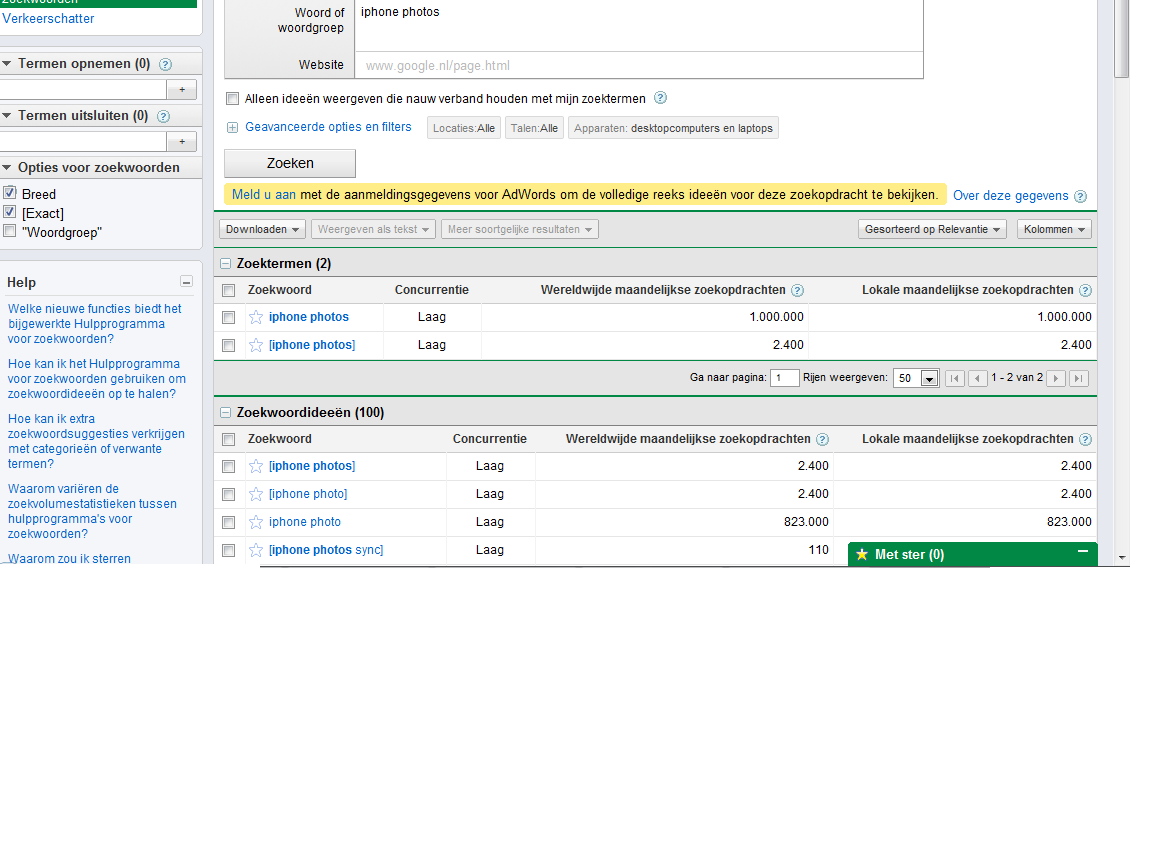
Task: Tick checkbox for '[iphone photos]' in Zoektermen
Action: [x=228, y=345]
